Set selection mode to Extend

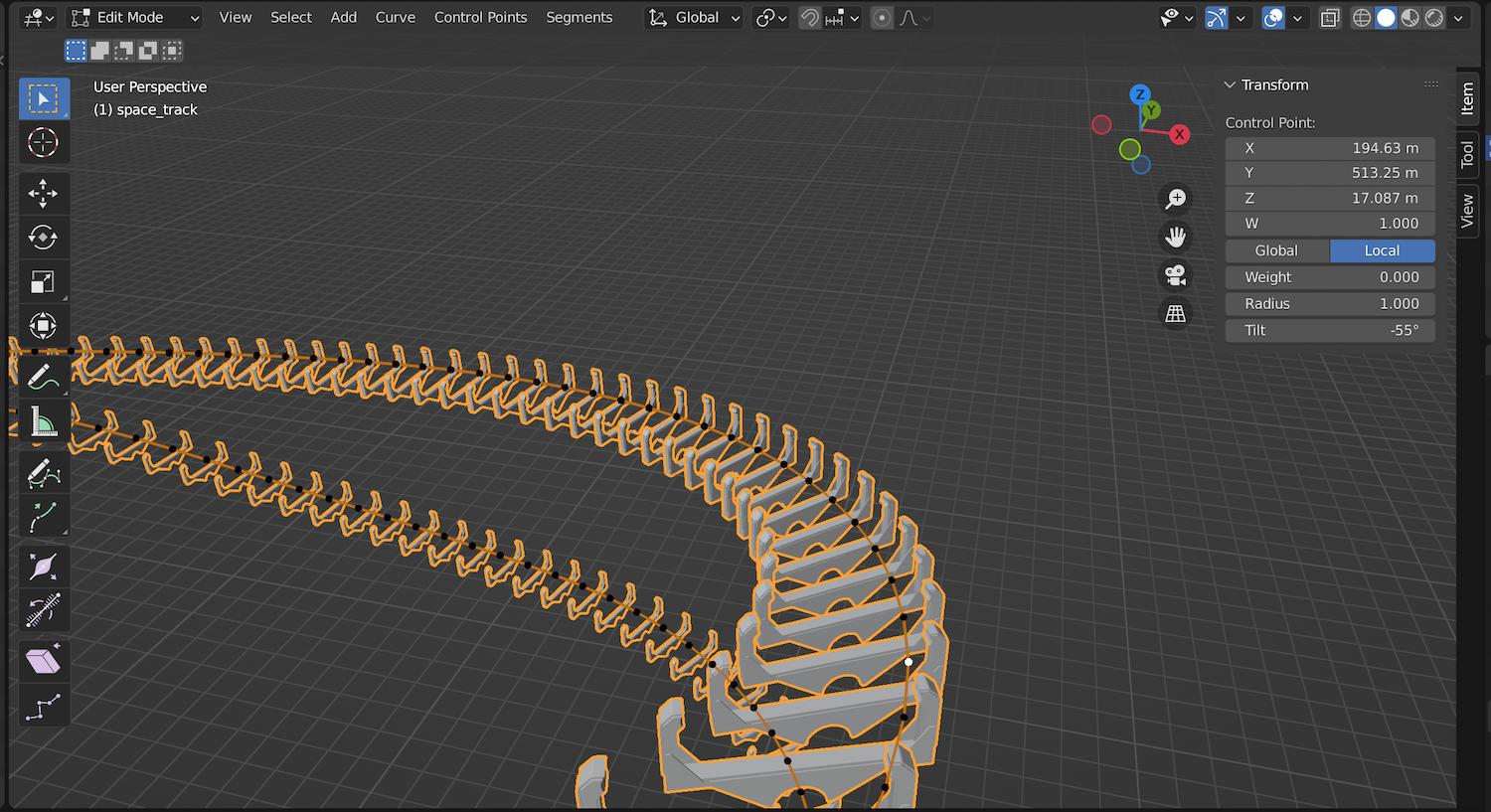click(100, 51)
